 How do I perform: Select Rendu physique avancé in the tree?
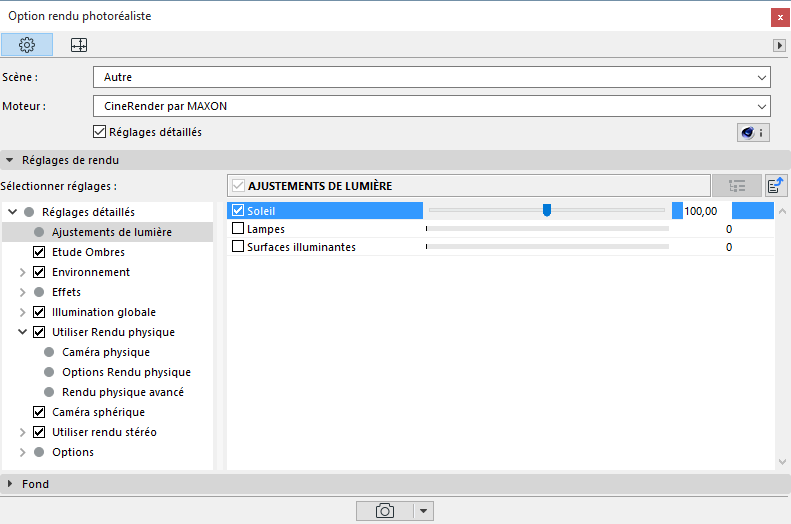123,392
